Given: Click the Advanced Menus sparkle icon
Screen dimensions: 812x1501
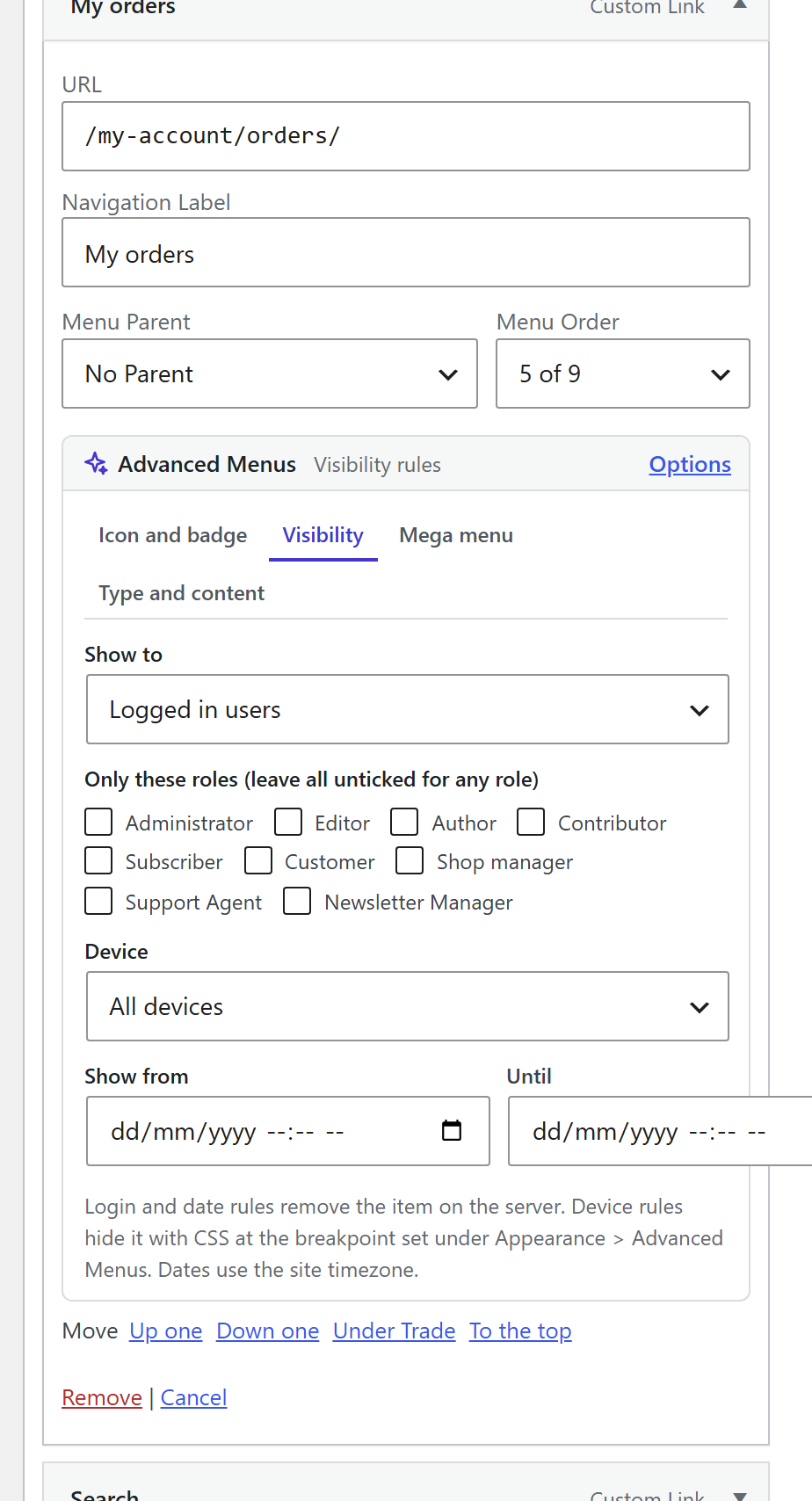Looking at the screenshot, I should [96, 463].
